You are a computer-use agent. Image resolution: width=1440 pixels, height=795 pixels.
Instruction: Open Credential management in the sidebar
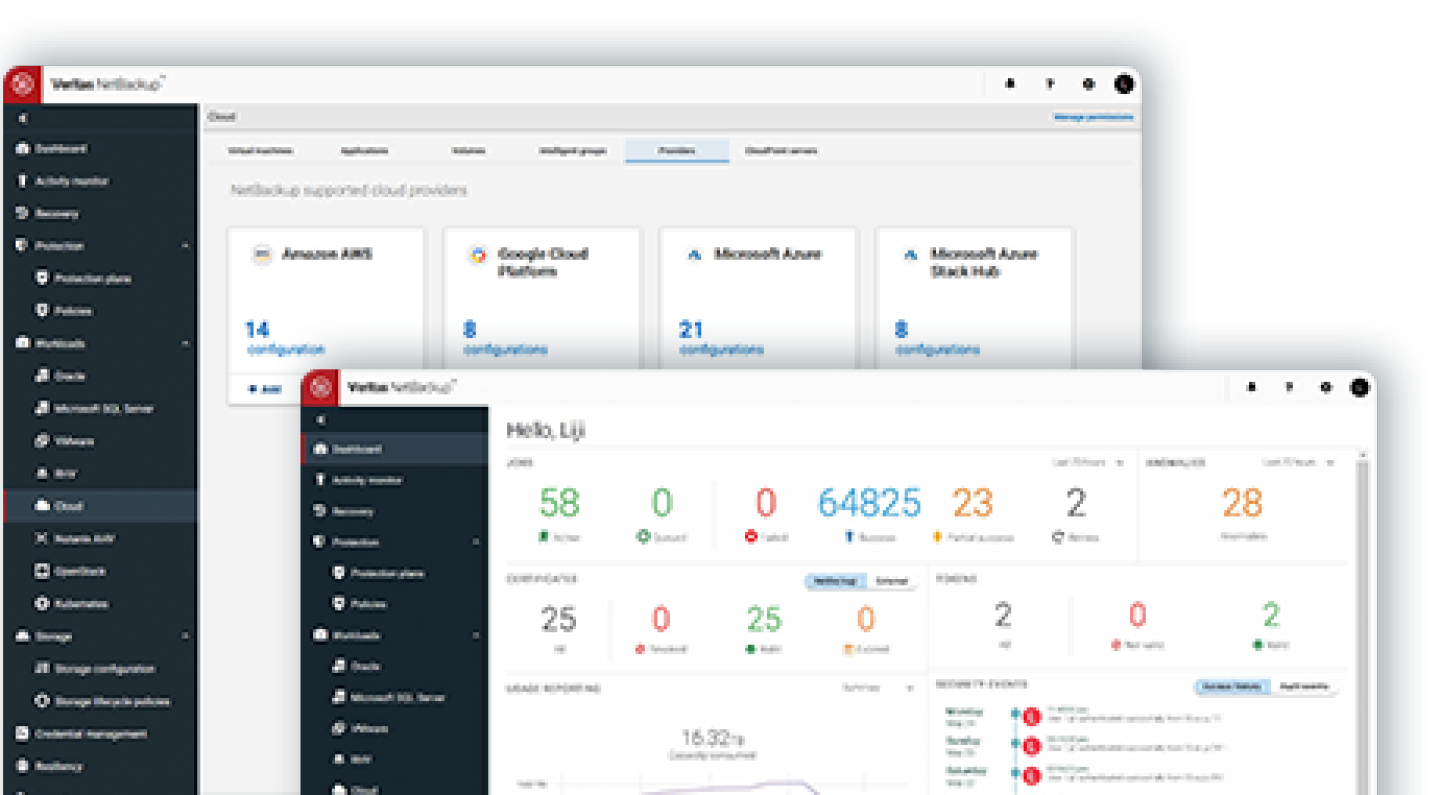(90, 734)
